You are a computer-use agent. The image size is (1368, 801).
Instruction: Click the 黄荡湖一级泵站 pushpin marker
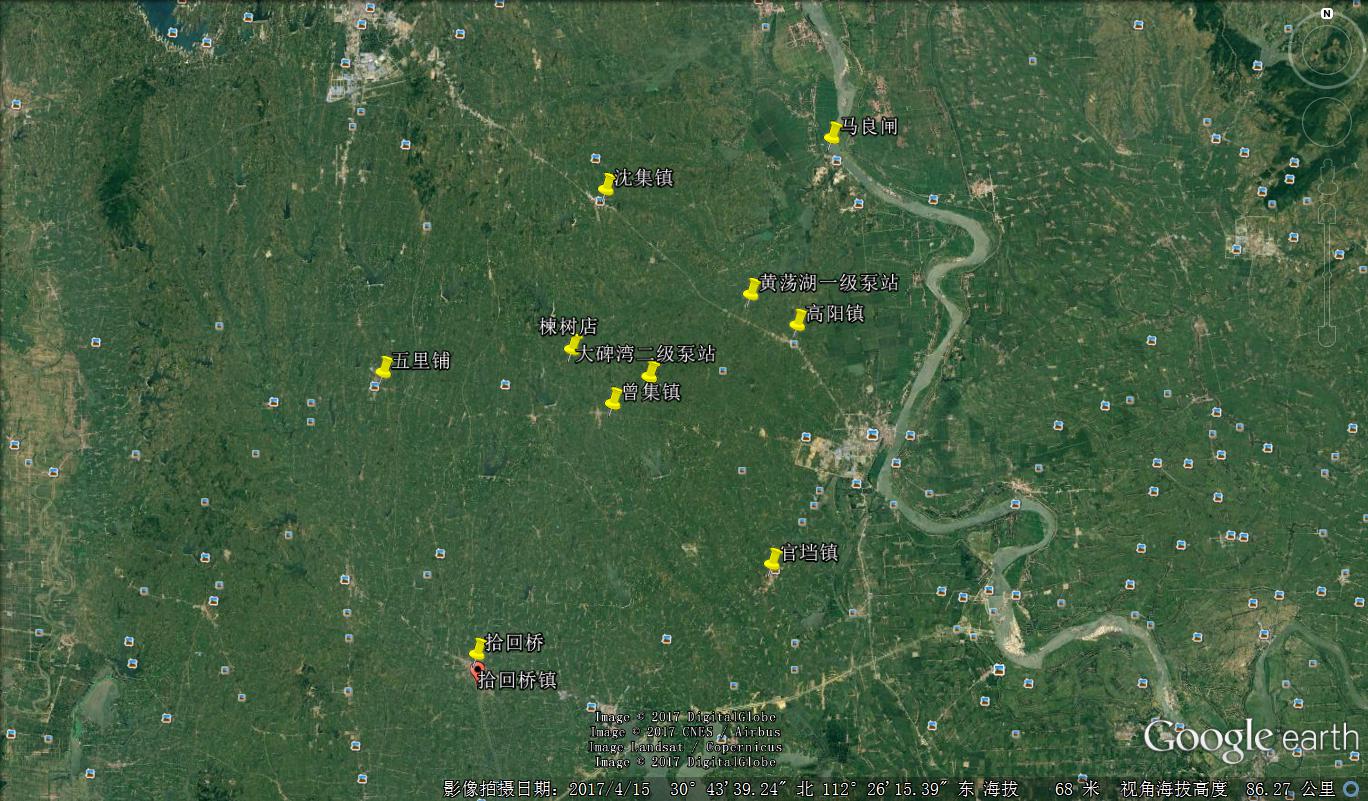tap(752, 289)
